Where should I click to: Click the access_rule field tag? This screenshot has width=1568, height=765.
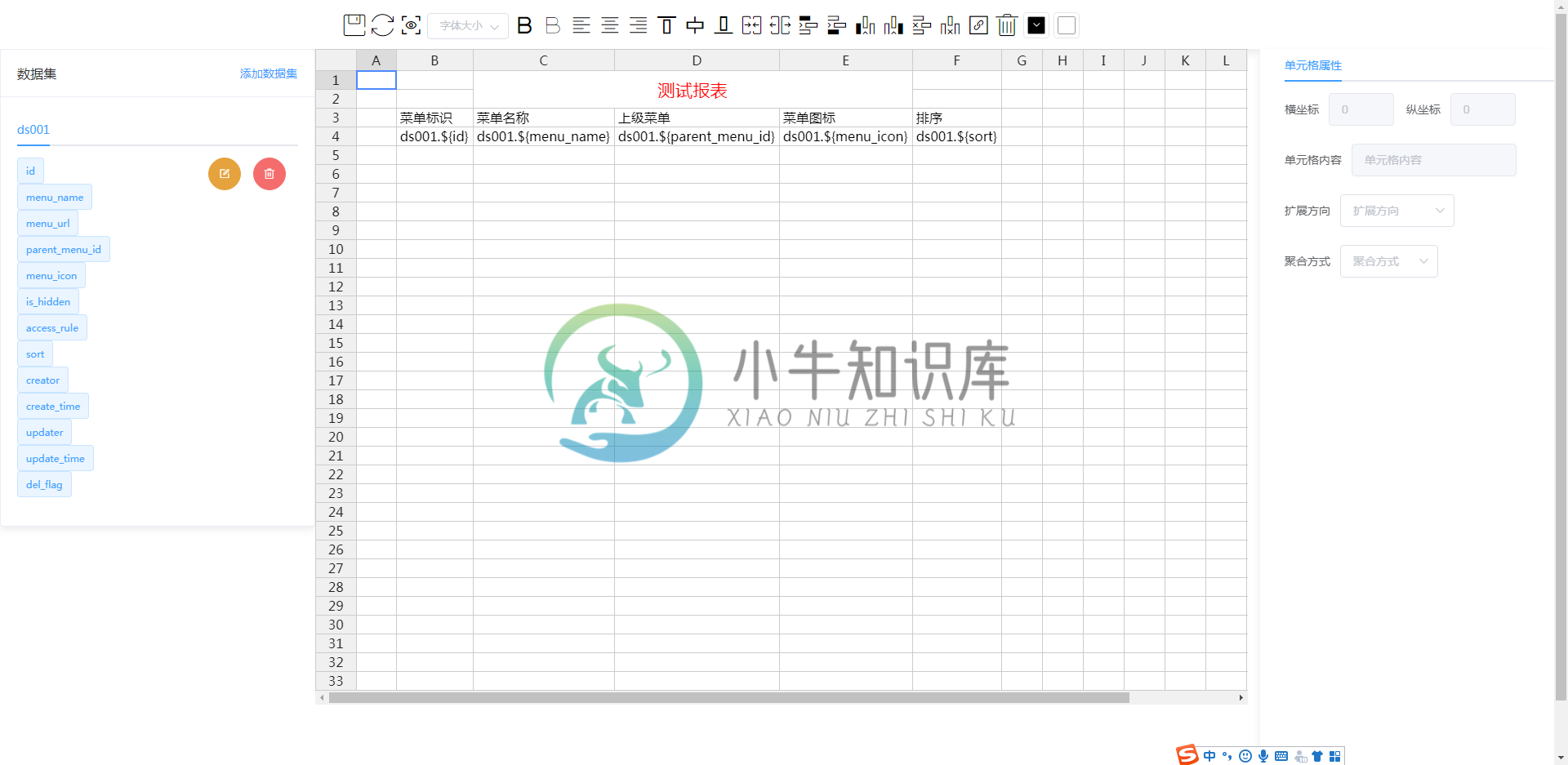point(52,327)
